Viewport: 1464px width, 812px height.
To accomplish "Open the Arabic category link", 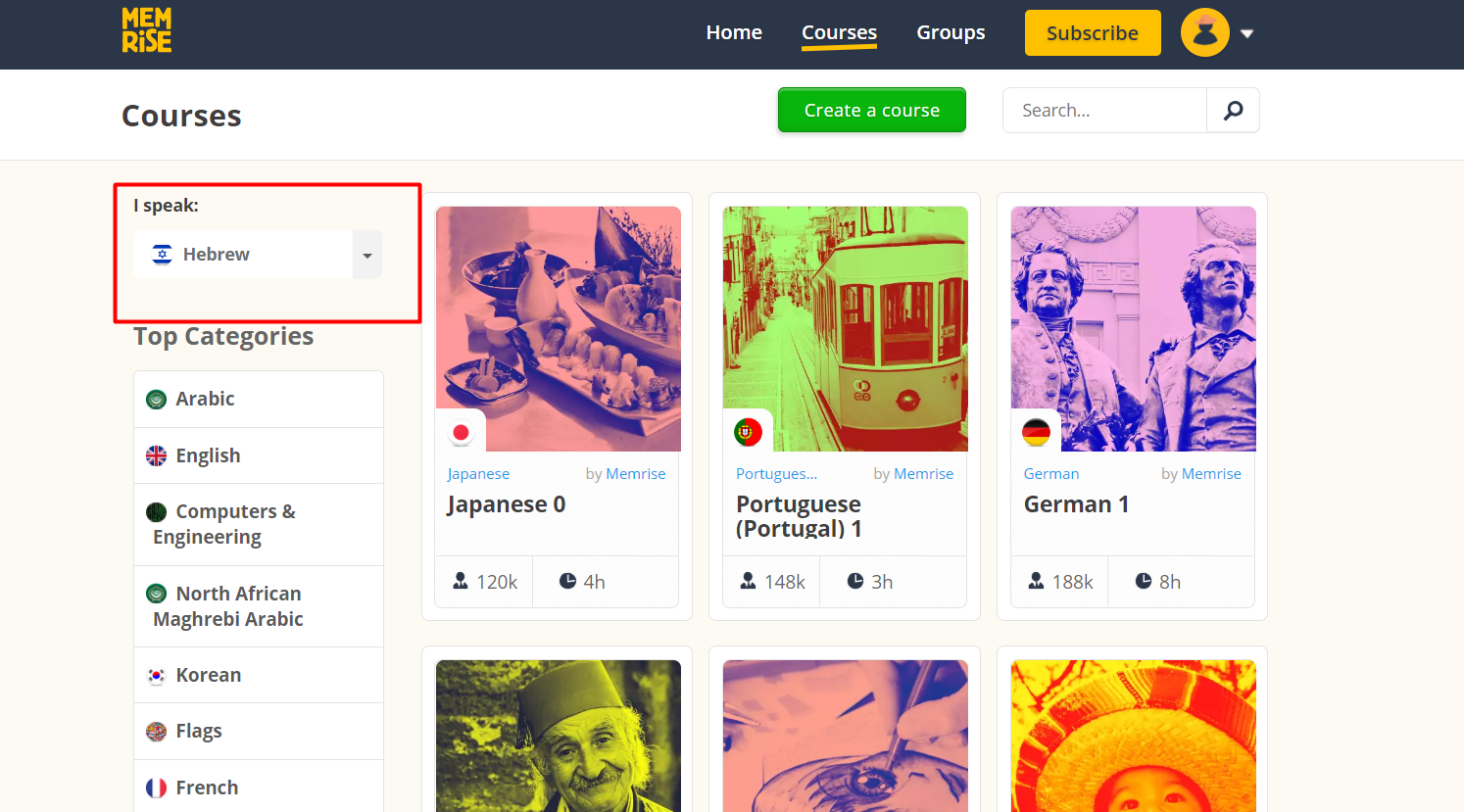I will 259,399.
